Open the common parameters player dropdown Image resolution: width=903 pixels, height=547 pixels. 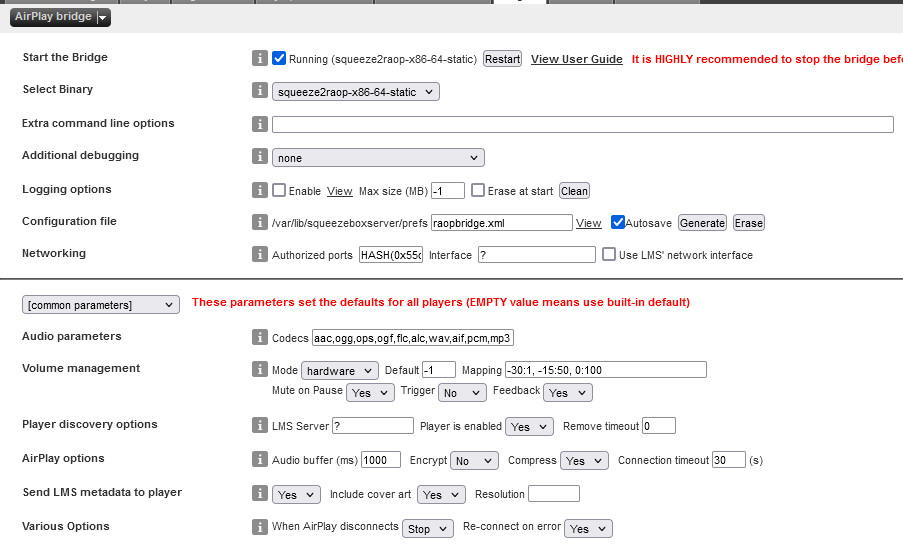click(101, 305)
